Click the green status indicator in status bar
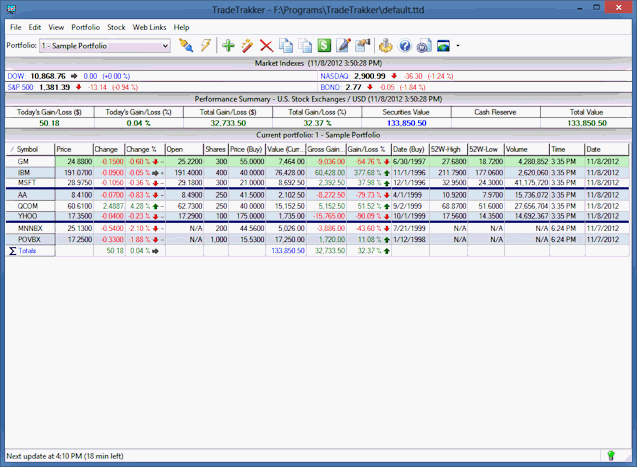 pos(611,456)
